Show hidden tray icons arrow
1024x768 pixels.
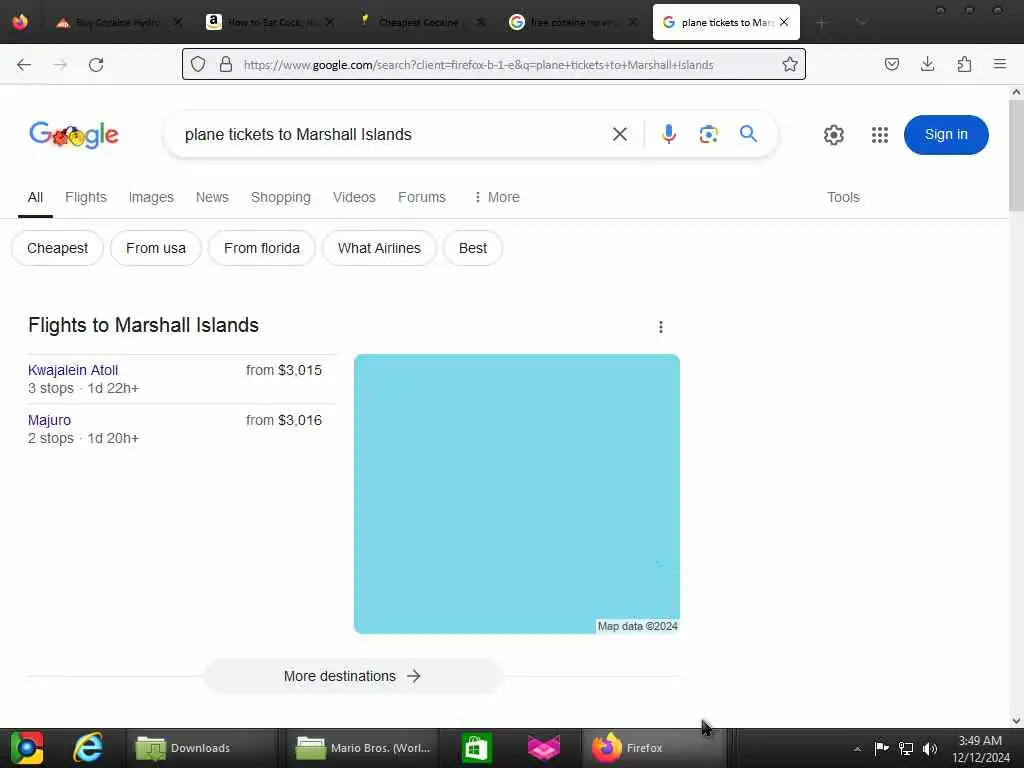pyautogui.click(x=857, y=749)
